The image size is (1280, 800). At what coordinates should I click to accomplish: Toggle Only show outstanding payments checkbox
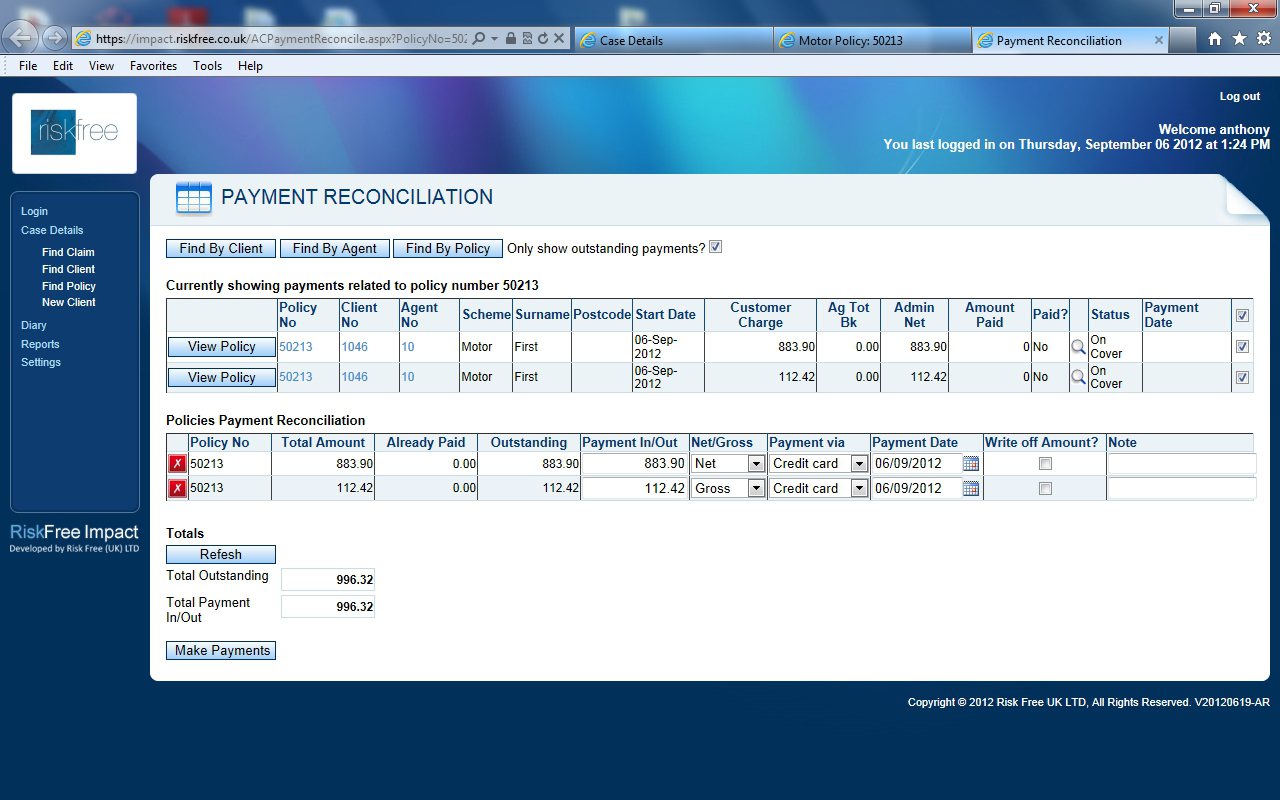point(715,247)
